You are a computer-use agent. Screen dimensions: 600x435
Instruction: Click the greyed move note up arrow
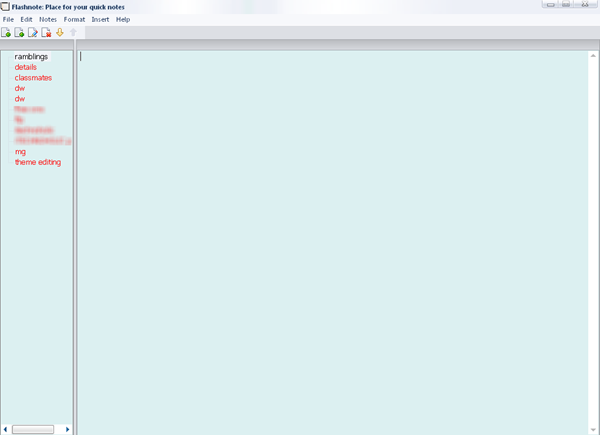[73, 32]
